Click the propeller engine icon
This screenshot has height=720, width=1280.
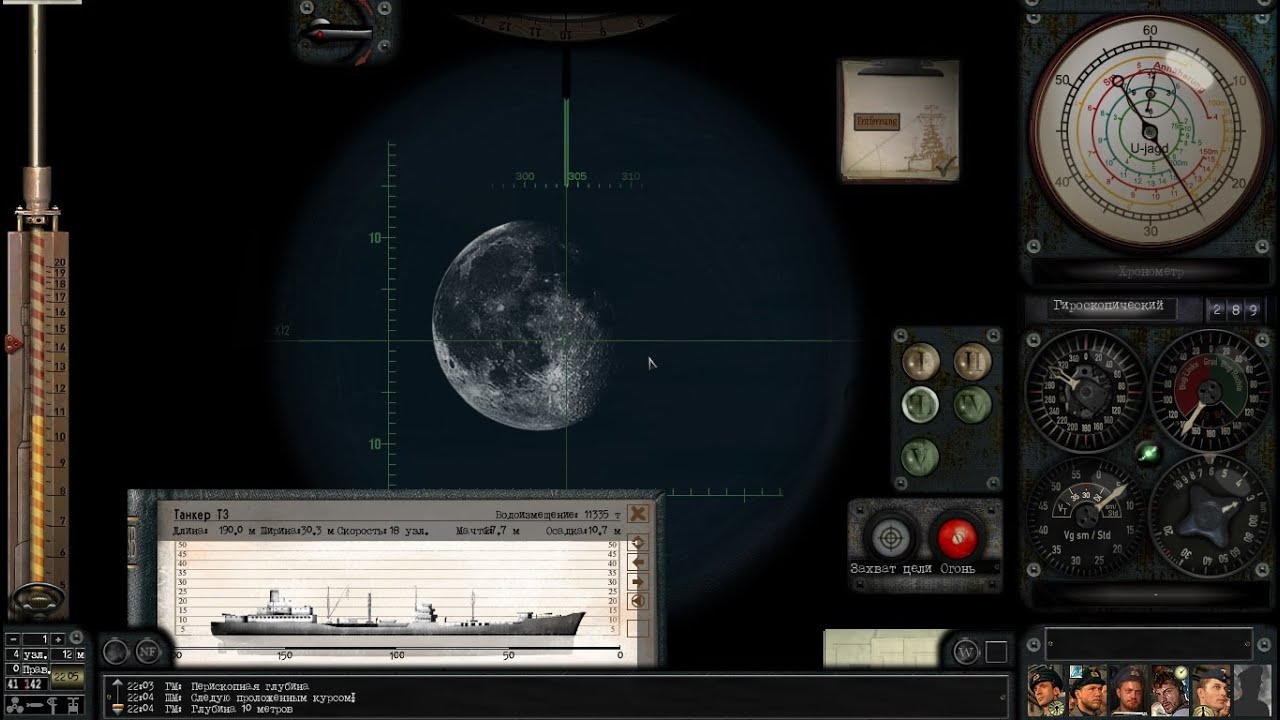coord(13,704)
